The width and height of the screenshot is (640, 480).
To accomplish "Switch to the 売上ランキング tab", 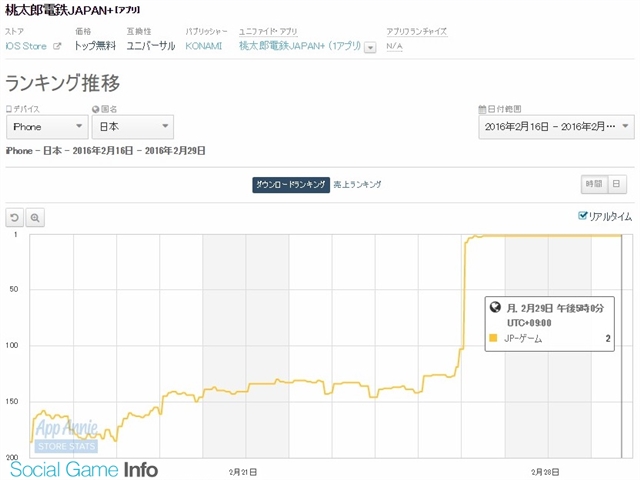I will (x=357, y=184).
